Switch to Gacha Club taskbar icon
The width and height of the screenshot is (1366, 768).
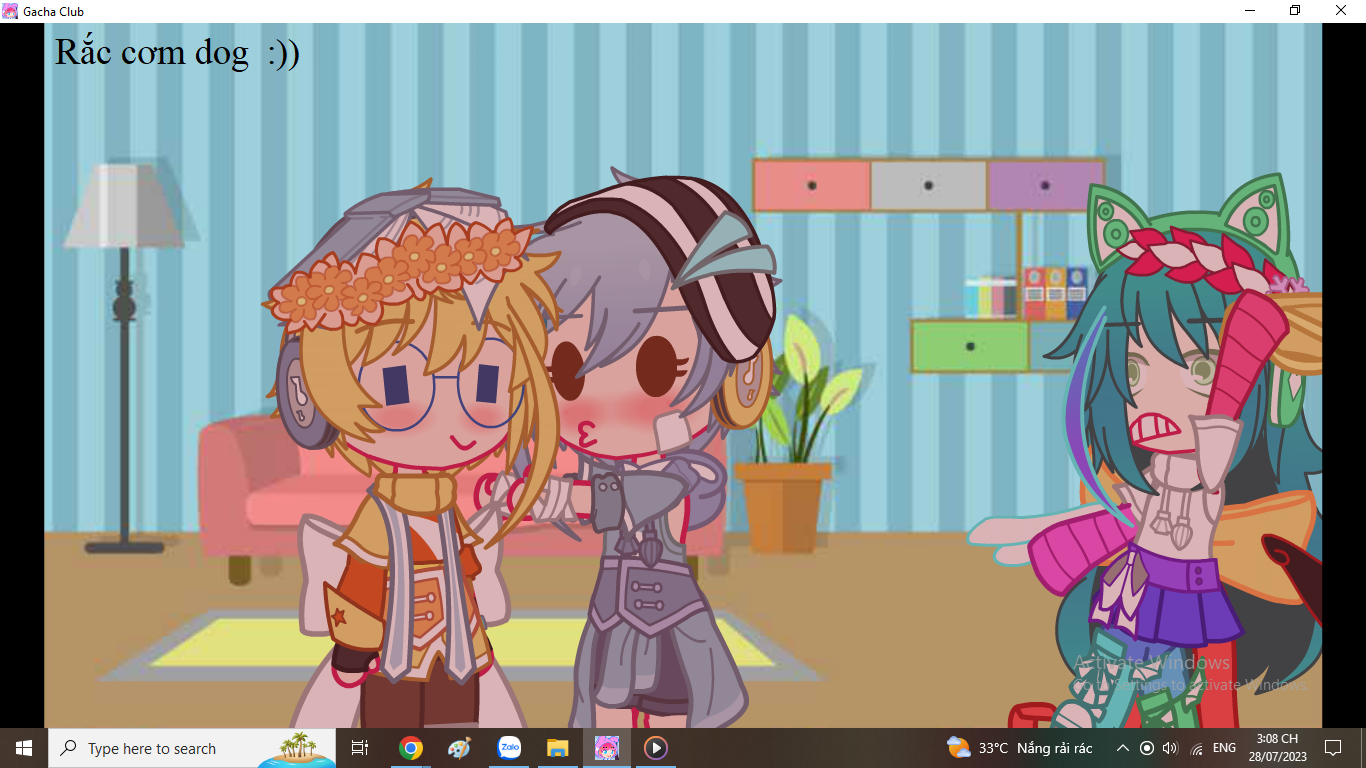pyautogui.click(x=607, y=748)
